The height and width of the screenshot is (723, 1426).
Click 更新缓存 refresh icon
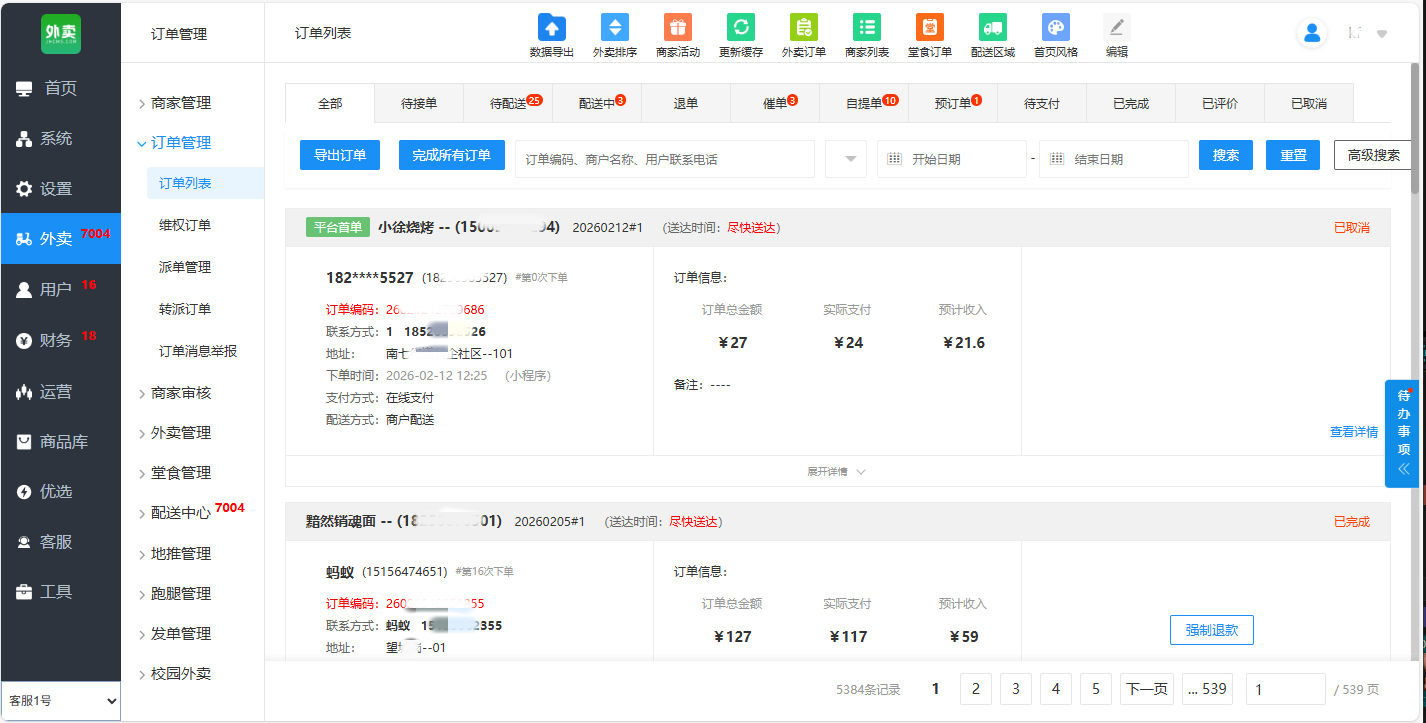click(741, 28)
